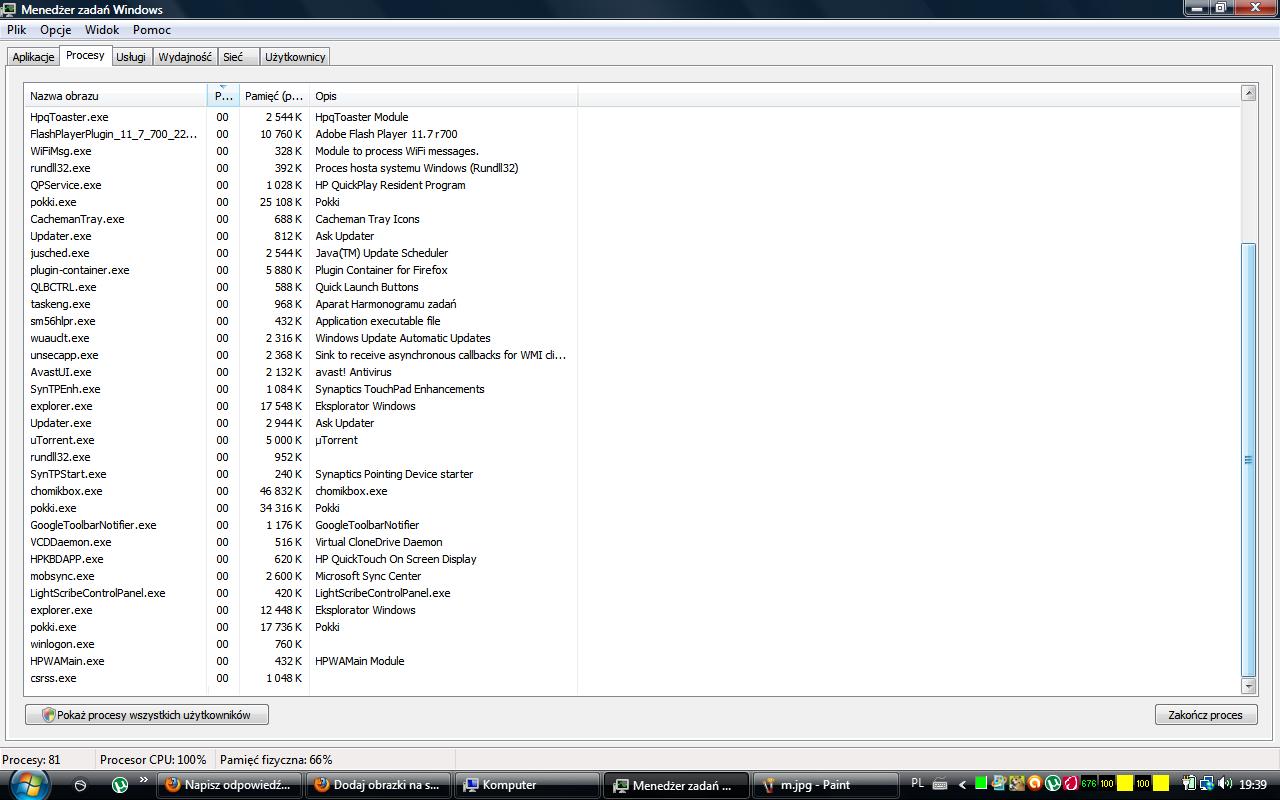The image size is (1280, 800).
Task: Select the GoogleToolbarNotifier.exe process
Action: coord(301,525)
